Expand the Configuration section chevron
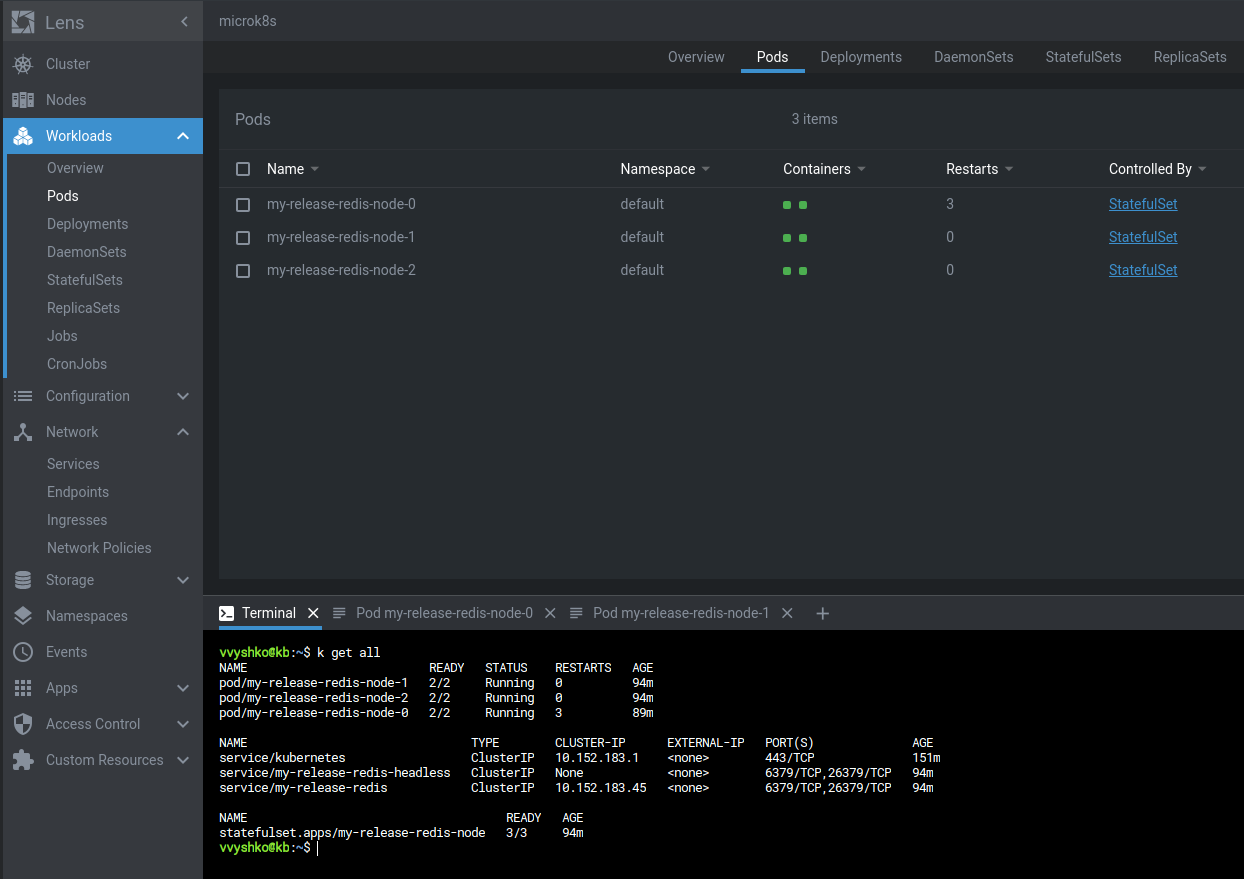This screenshot has width=1244, height=879. (183, 396)
